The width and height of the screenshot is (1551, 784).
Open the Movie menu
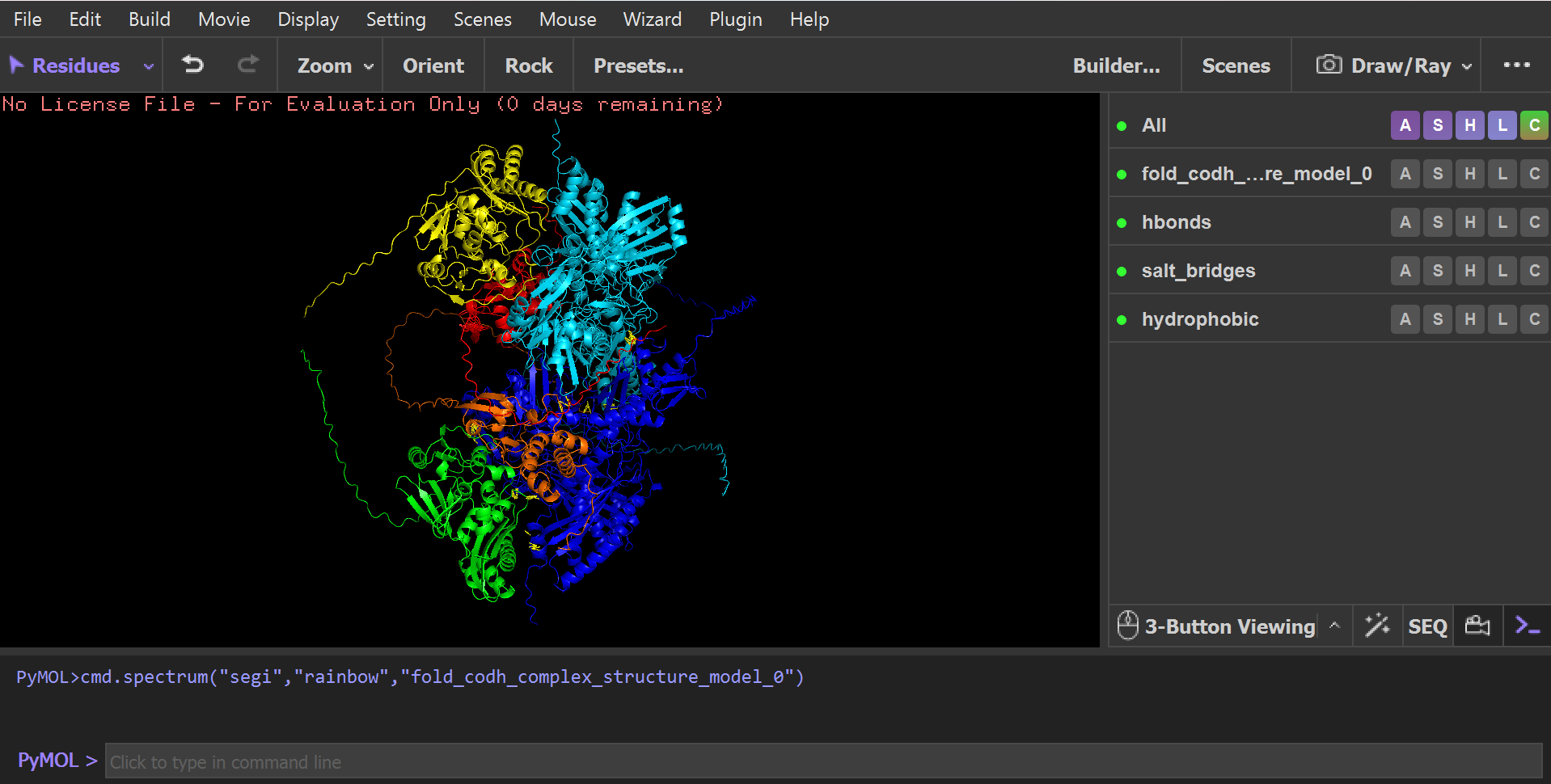pos(224,19)
